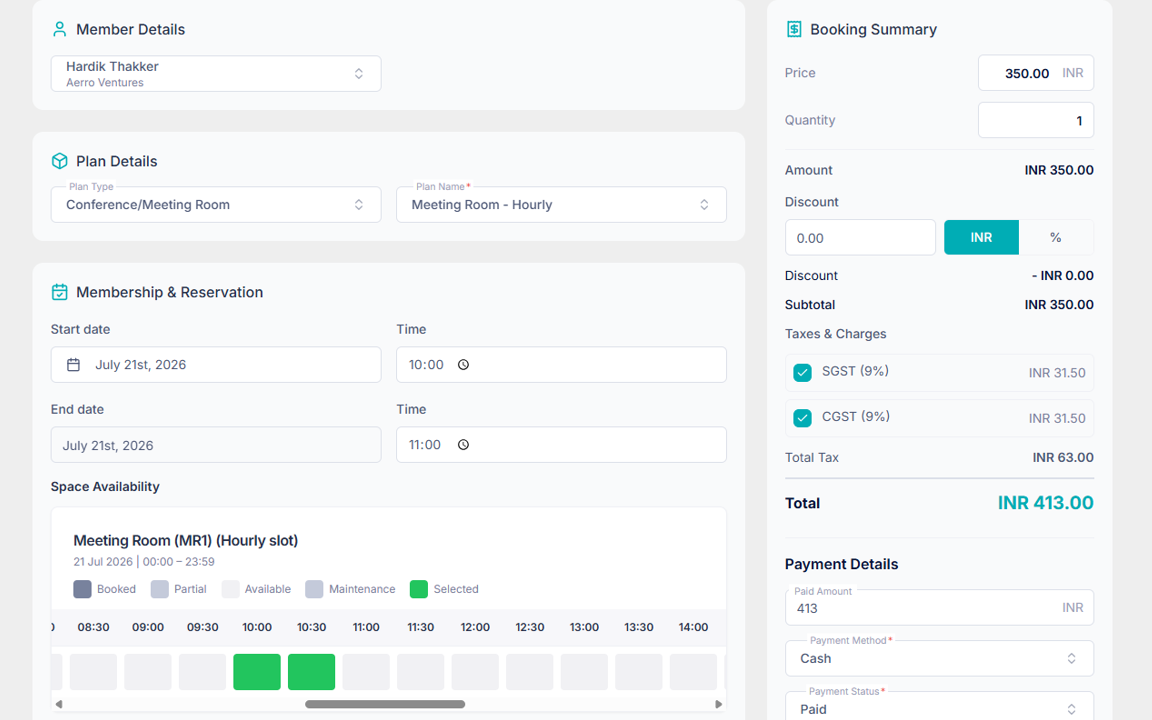1152x720 pixels.
Task: Click the INR 413.00 total amount
Action: pos(1045,503)
